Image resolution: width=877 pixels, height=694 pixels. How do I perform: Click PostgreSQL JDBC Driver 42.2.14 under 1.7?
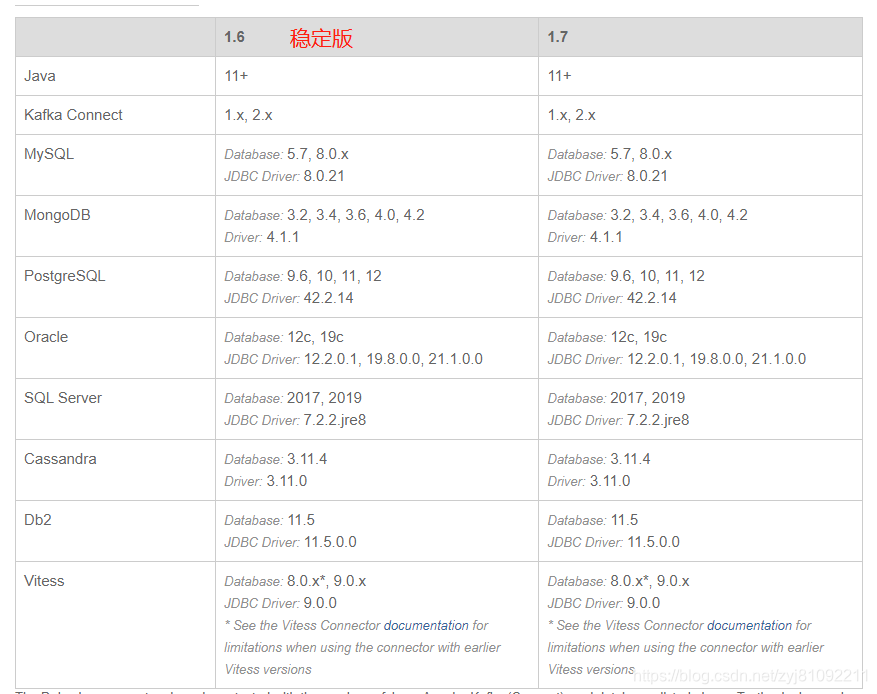(x=612, y=298)
